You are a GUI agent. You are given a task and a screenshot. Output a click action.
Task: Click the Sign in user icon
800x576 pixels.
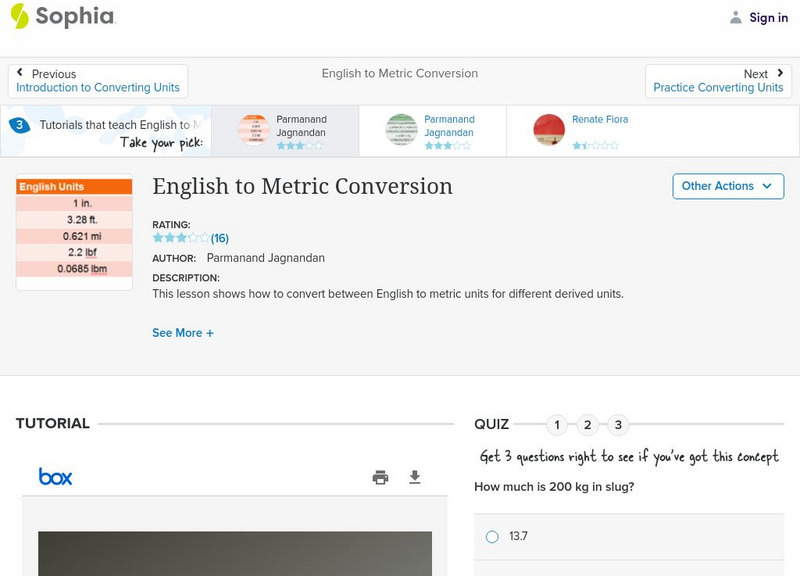click(736, 18)
